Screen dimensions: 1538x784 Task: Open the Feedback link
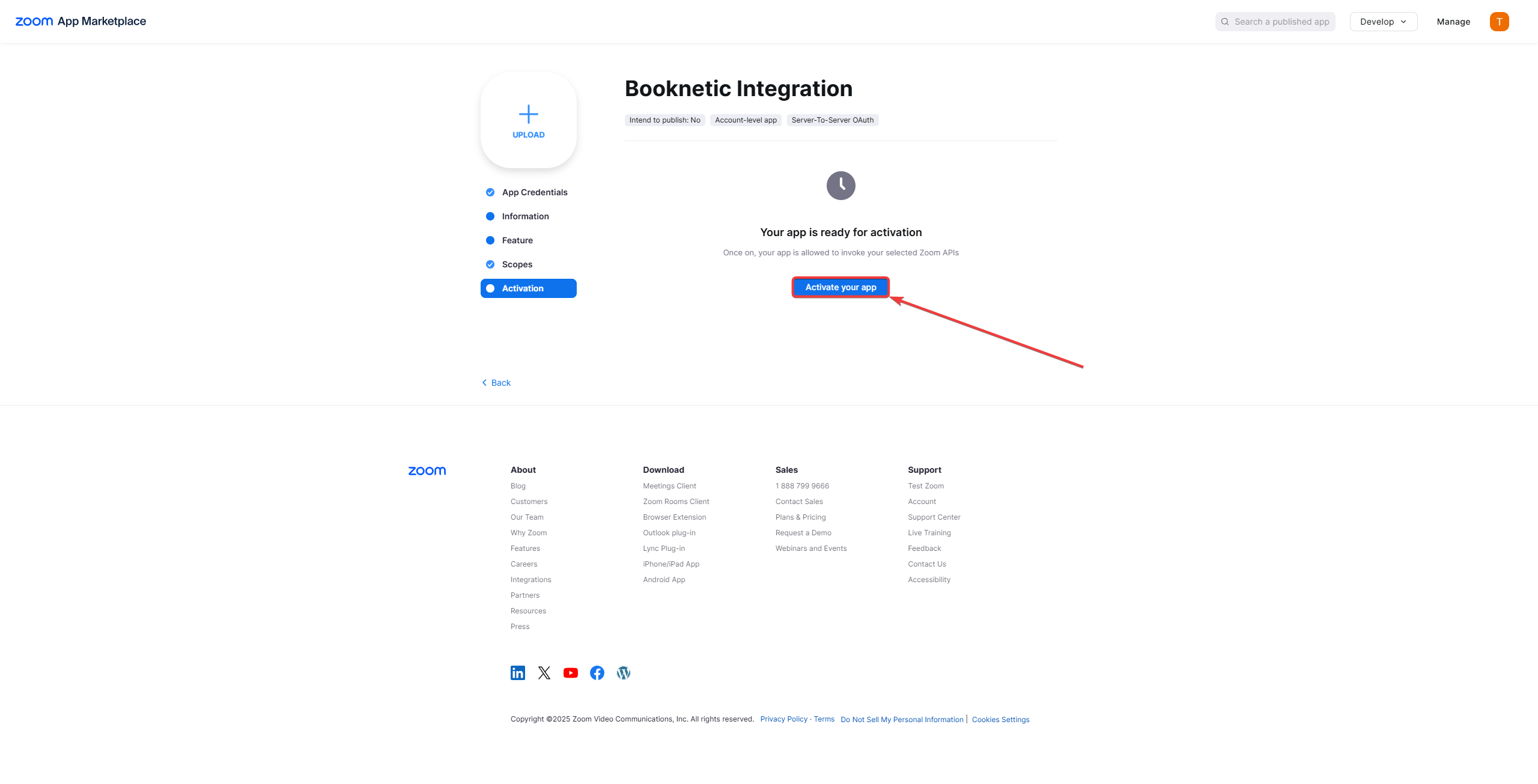pyautogui.click(x=925, y=548)
